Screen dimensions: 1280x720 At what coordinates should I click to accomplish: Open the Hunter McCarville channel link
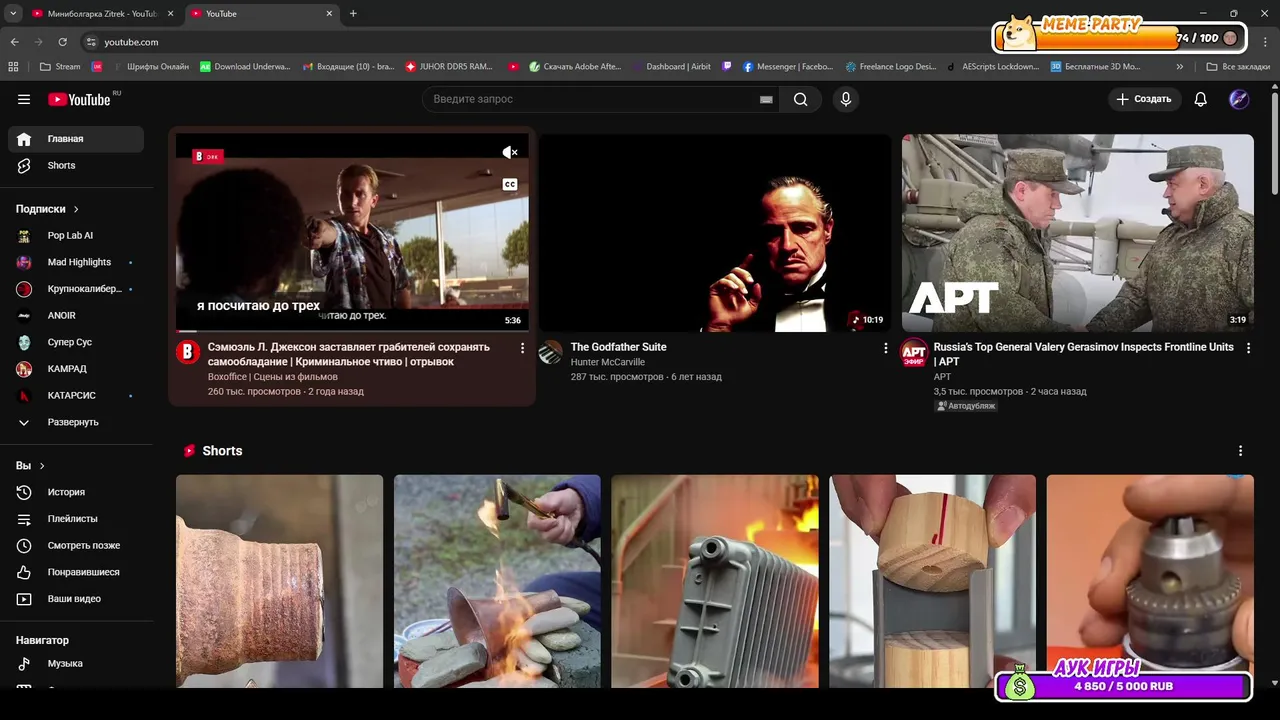(608, 362)
